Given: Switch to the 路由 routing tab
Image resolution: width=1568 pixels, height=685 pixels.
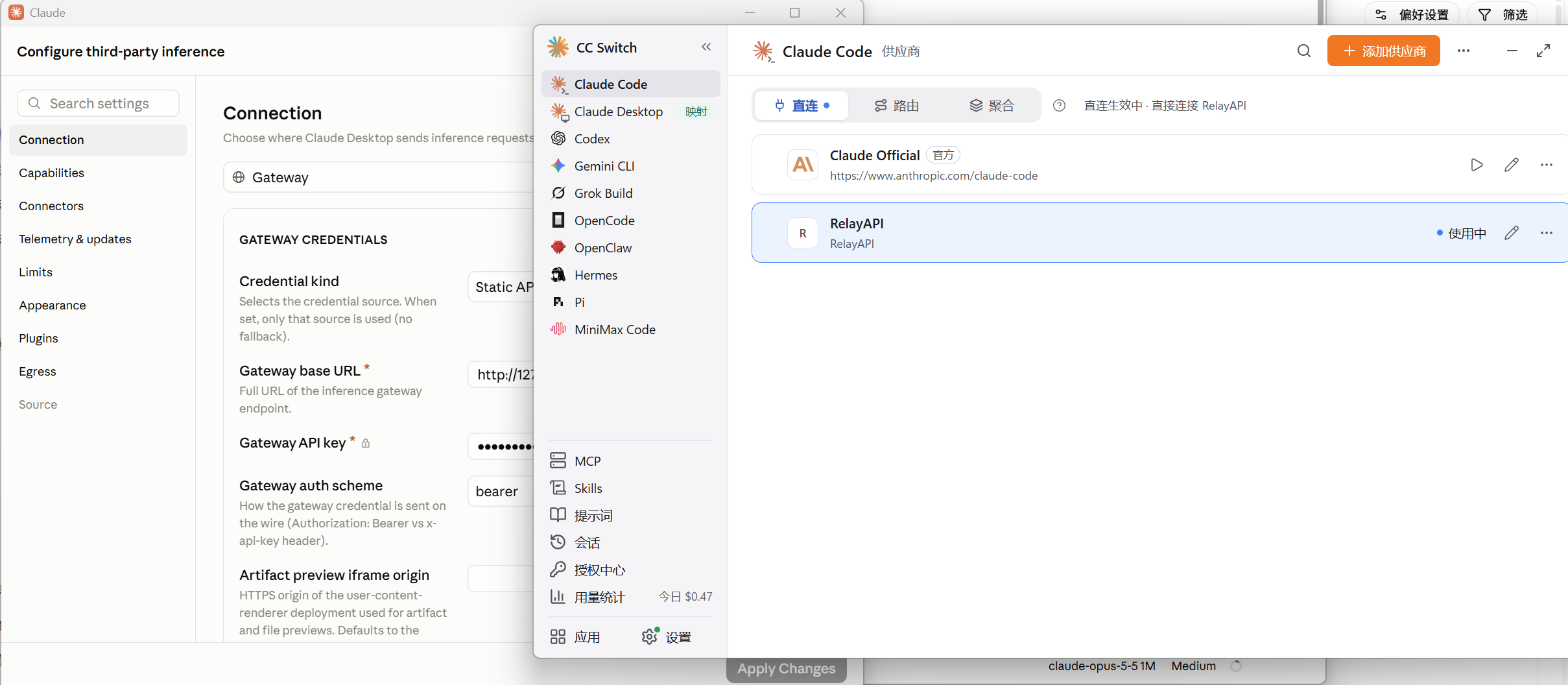Looking at the screenshot, I should pos(897,106).
